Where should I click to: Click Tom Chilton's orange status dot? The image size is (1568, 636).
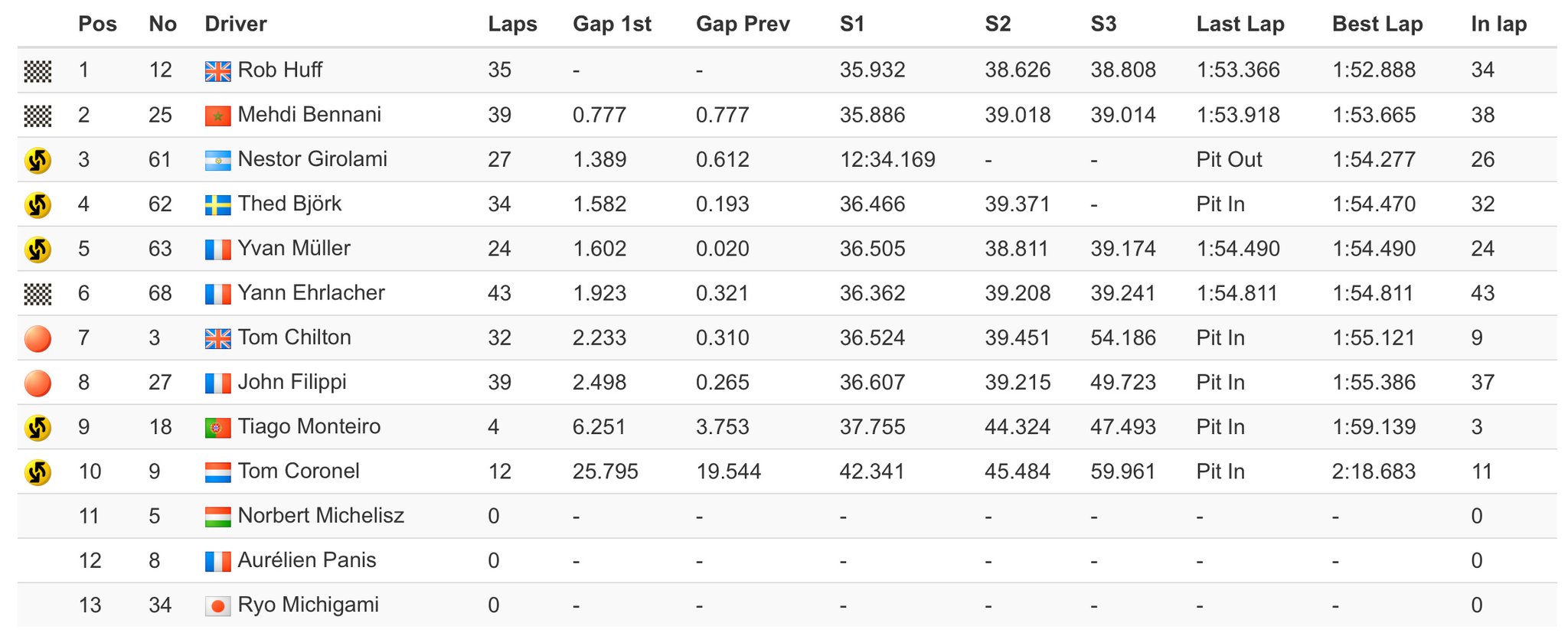[38, 338]
